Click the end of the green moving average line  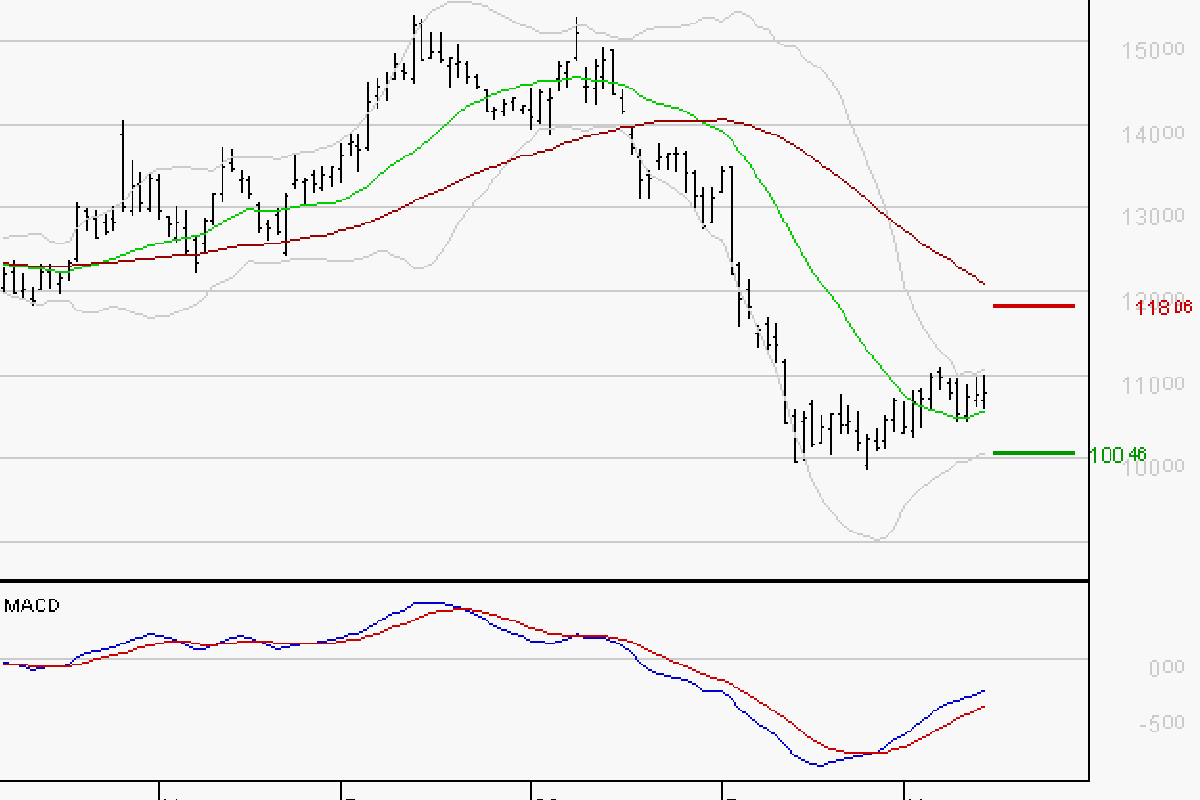pyautogui.click(x=984, y=410)
